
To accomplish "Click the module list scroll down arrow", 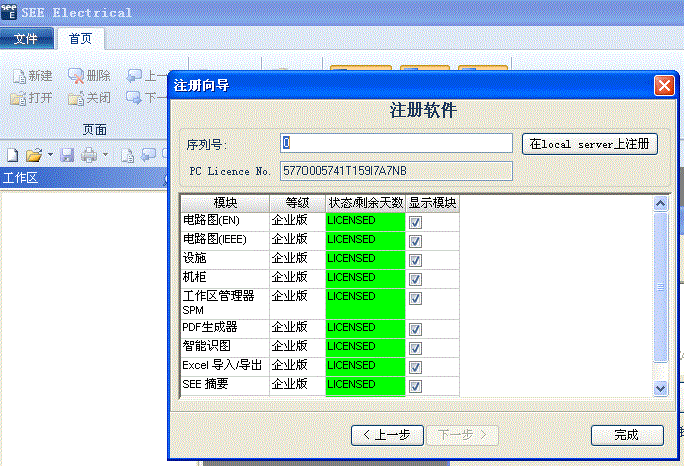I will (660, 388).
